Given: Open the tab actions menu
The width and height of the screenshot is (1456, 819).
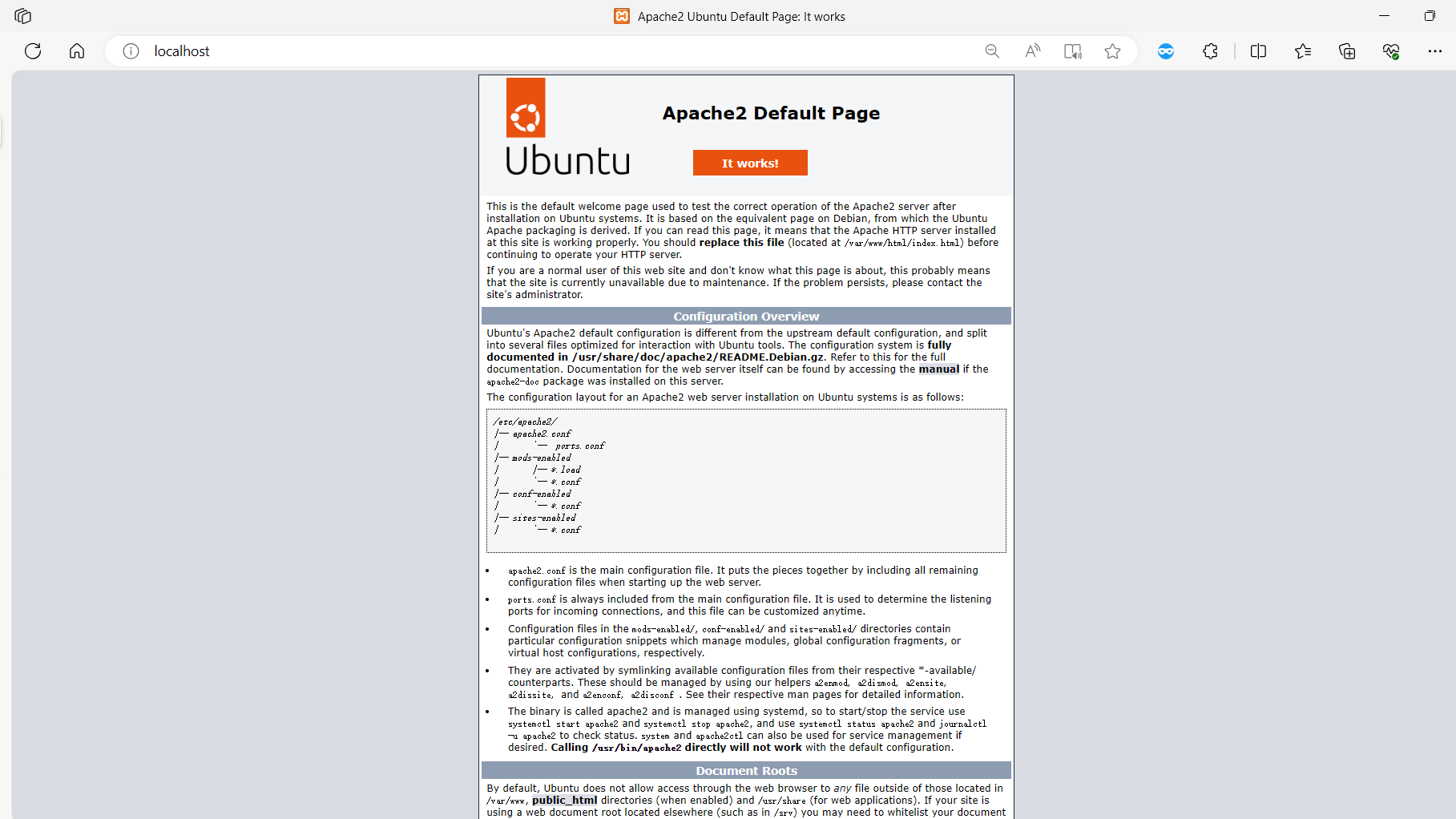Looking at the screenshot, I should (23, 16).
